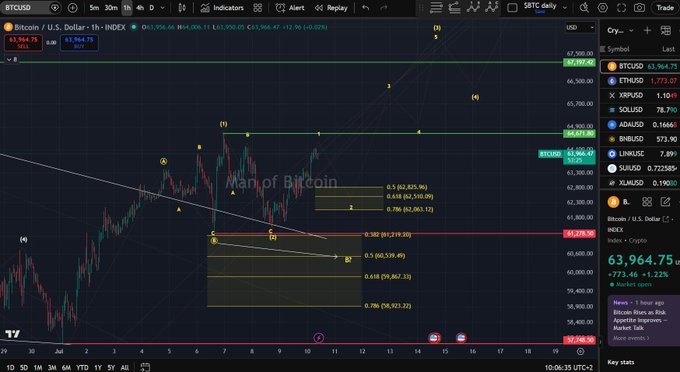
Task: Open the Indicators dialog
Action: click(x=222, y=8)
